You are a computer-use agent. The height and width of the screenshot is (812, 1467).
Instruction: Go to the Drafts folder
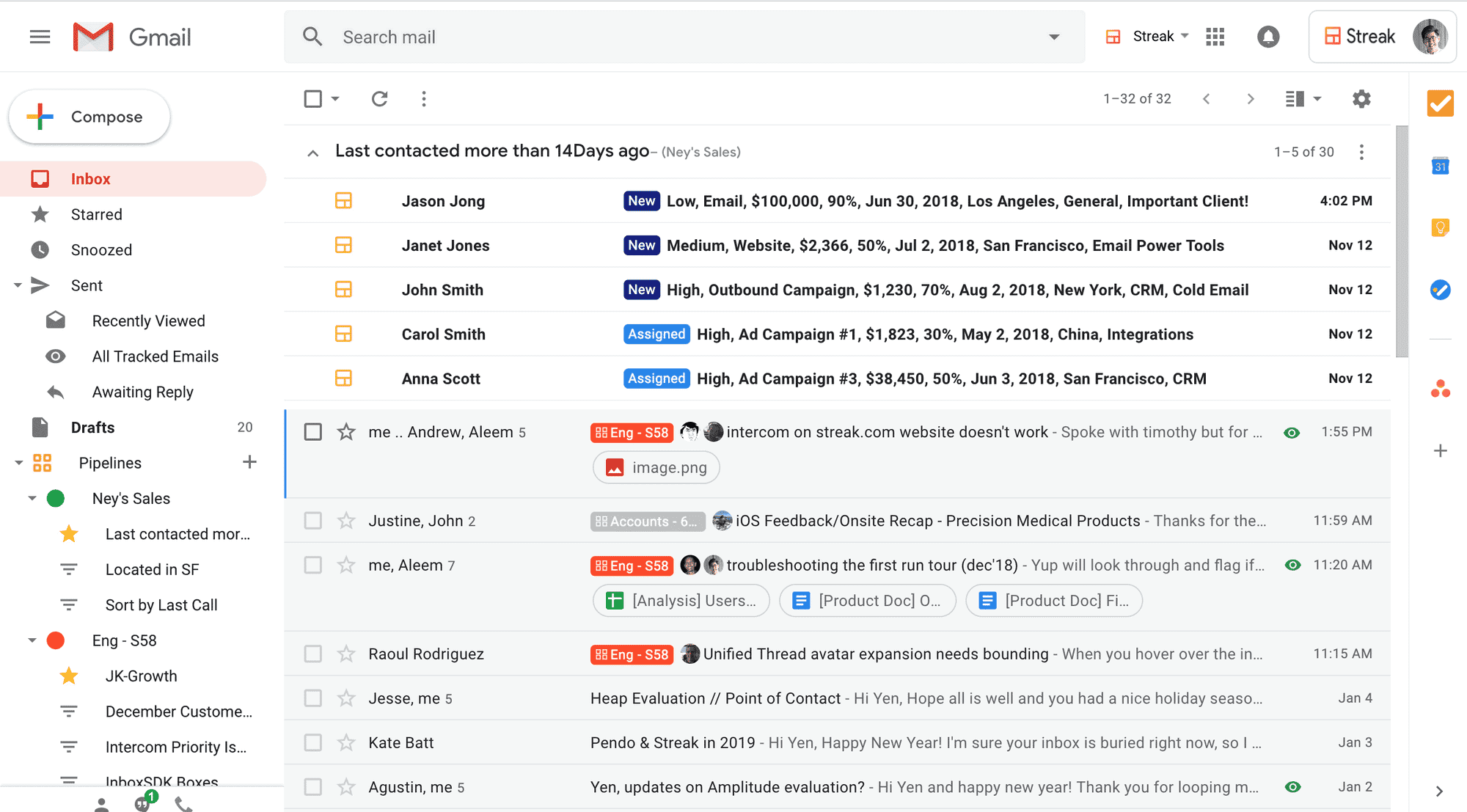92,428
